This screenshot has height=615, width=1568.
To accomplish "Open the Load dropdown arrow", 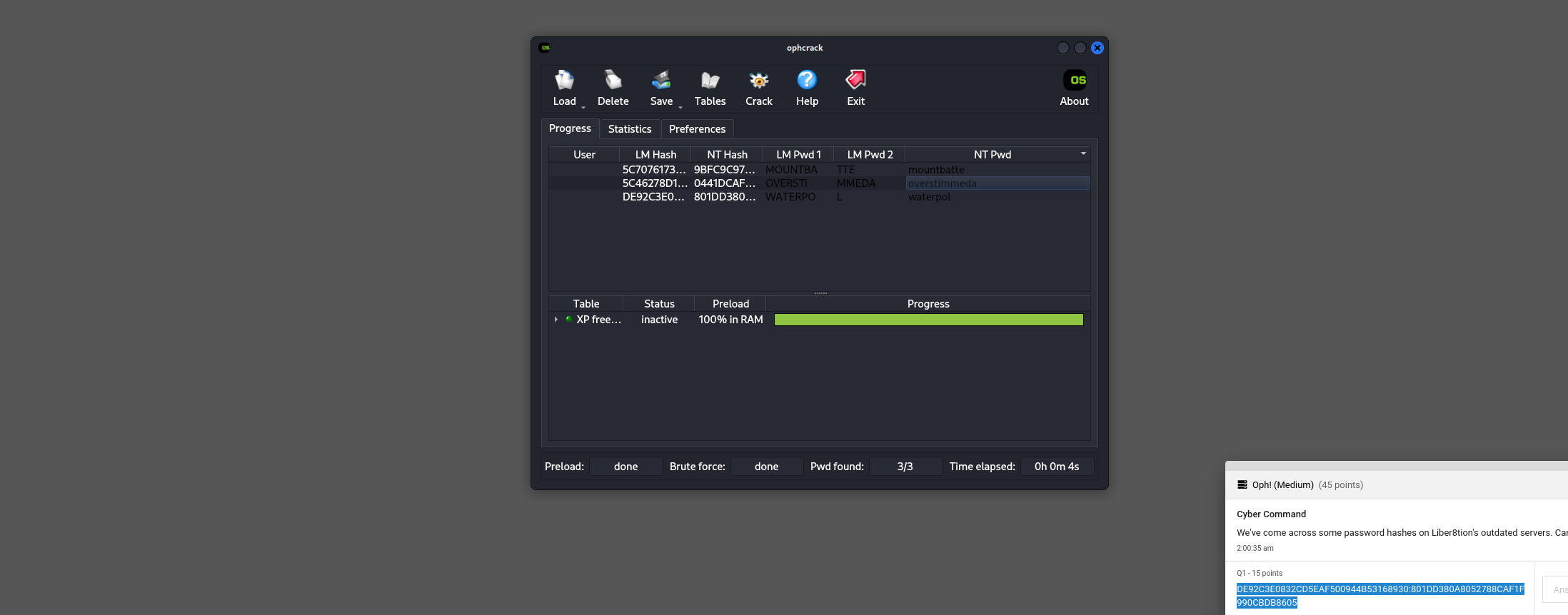I will click(583, 107).
